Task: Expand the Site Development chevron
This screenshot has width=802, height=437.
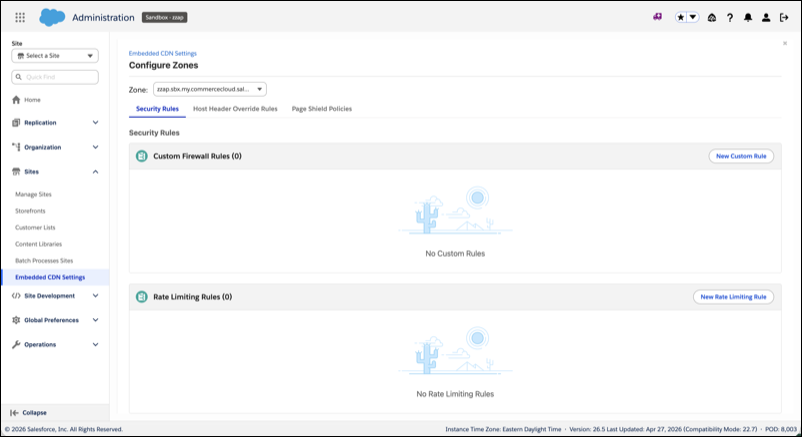Action: [95, 296]
